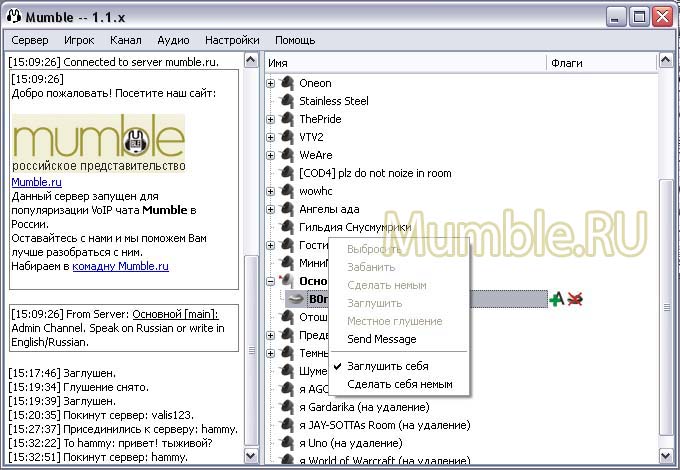The width and height of the screenshot is (680, 470).
Task: Click the green plus flag icon
Action: pyautogui.click(x=556, y=299)
